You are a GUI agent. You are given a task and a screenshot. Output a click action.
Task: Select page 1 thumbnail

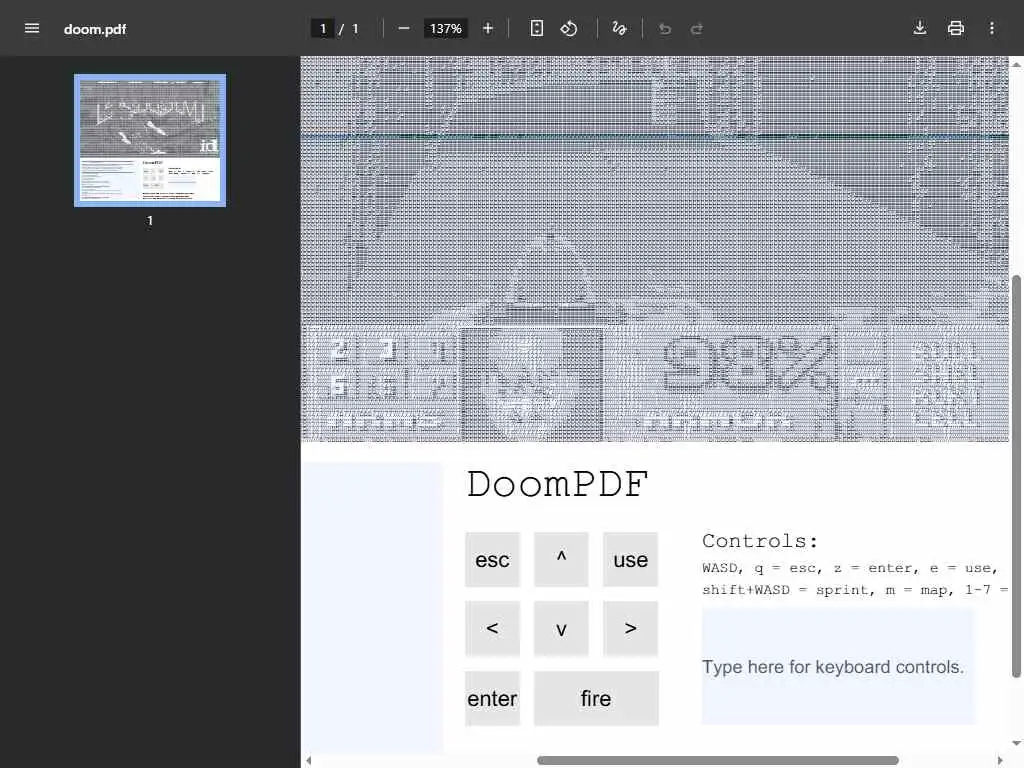(x=150, y=140)
